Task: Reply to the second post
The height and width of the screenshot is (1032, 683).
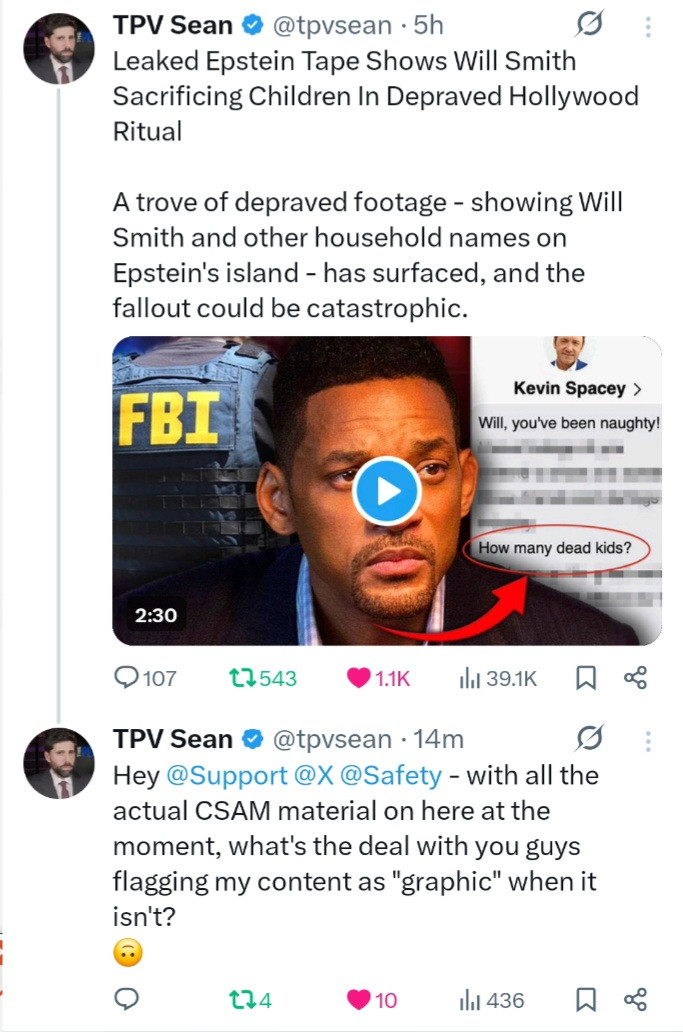Action: 127,999
